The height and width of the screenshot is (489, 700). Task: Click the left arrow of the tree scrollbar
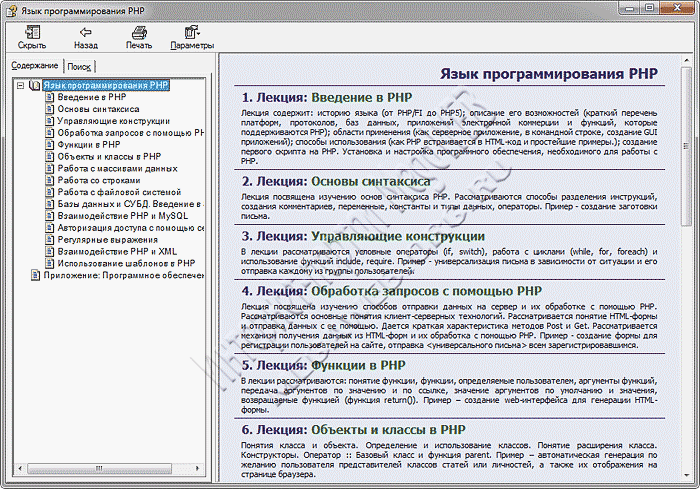(20, 468)
